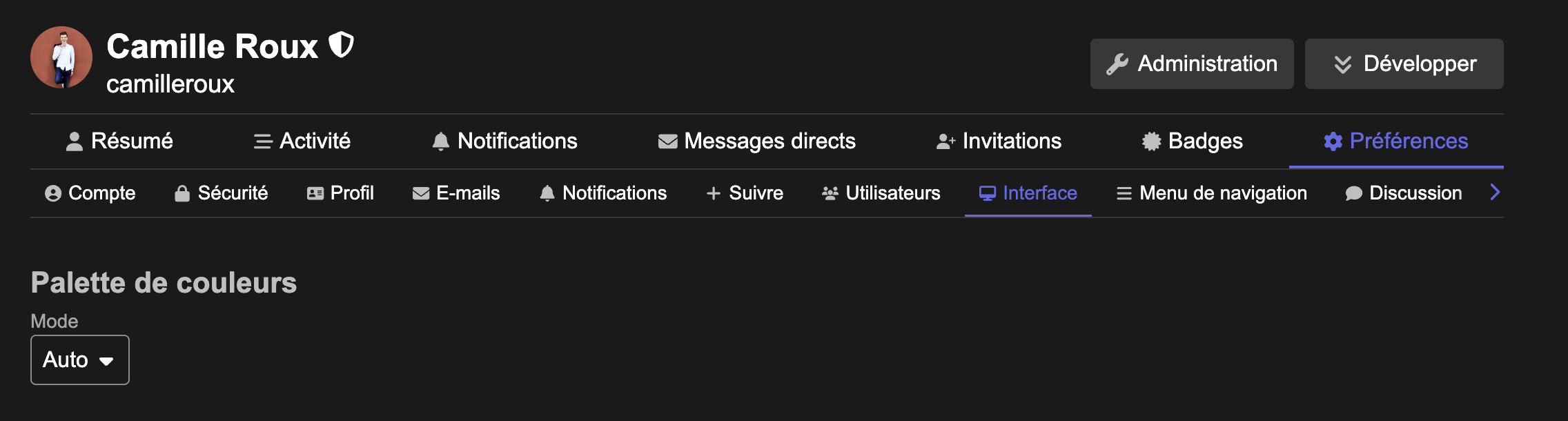Select the Préférences gear tab
Screen dimensions: 1568x421
click(1395, 141)
